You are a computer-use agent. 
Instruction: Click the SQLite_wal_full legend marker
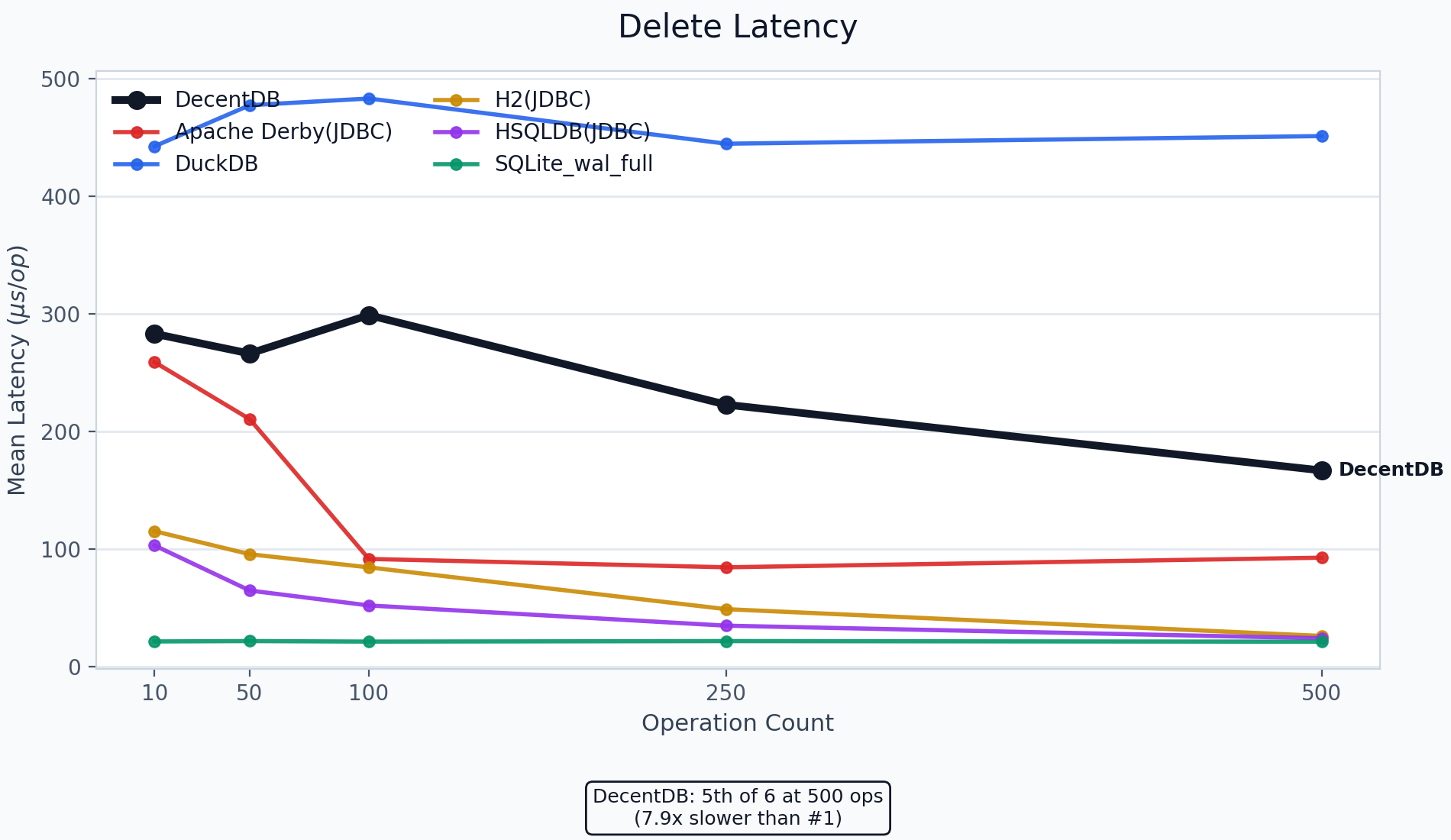click(457, 164)
